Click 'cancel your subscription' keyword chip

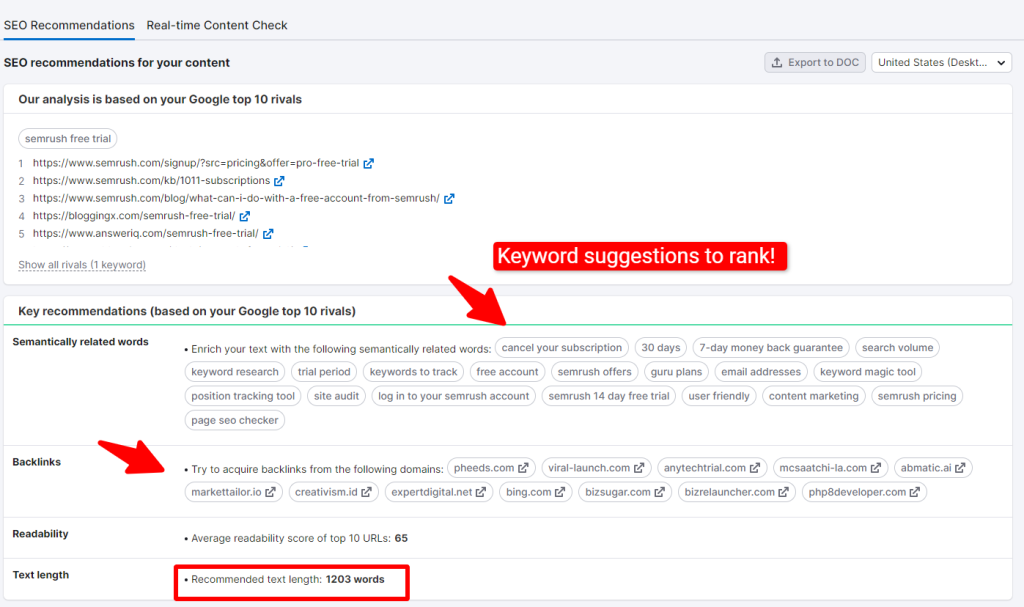562,348
